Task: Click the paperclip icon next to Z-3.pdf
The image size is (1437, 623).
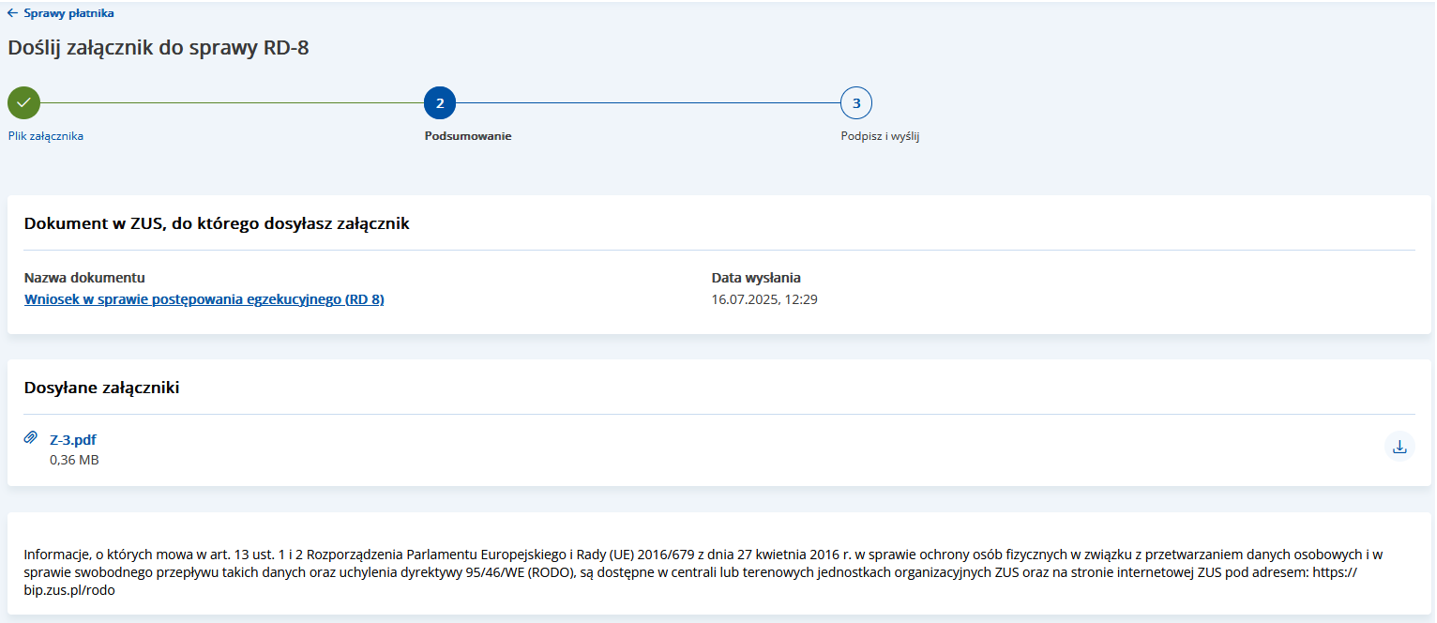Action: (x=31, y=438)
